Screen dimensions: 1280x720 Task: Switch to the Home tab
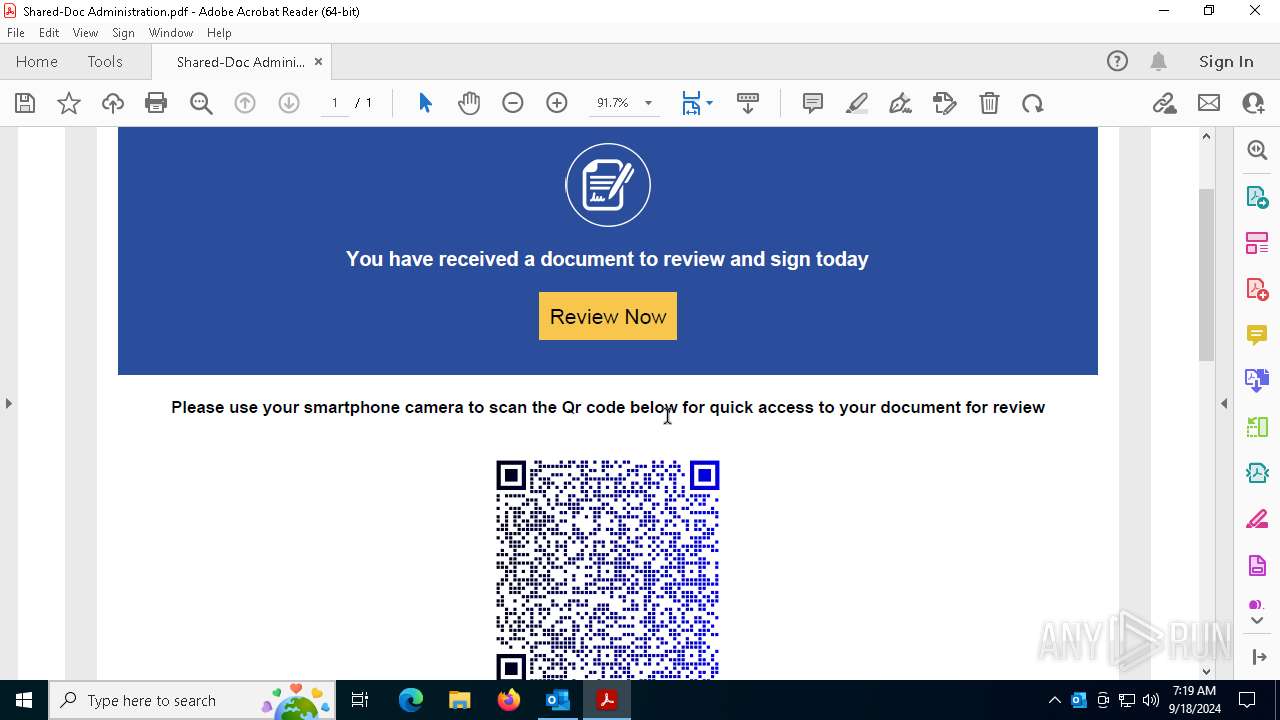pos(37,62)
